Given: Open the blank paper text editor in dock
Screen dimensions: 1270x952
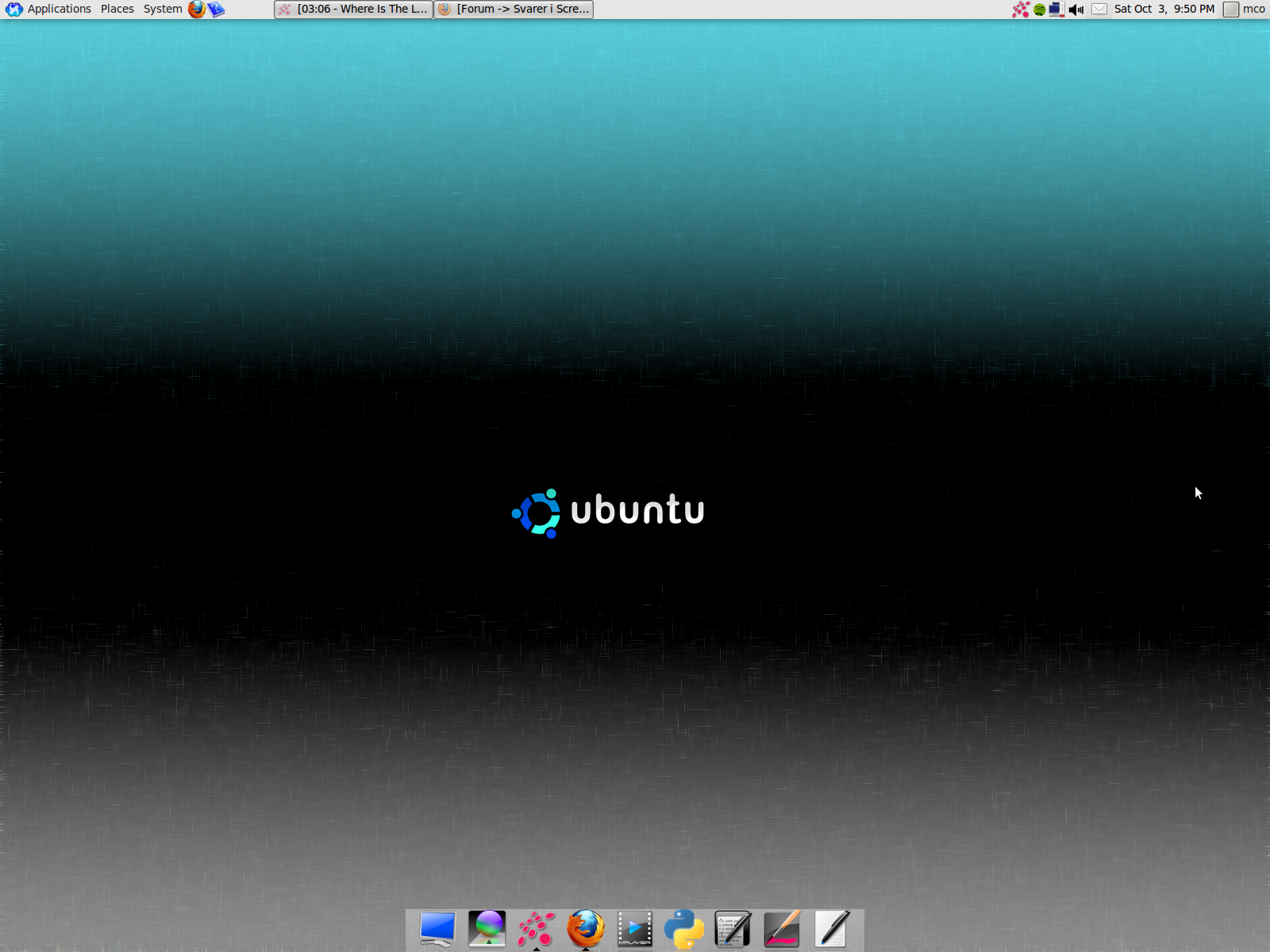Looking at the screenshot, I should (x=832, y=929).
